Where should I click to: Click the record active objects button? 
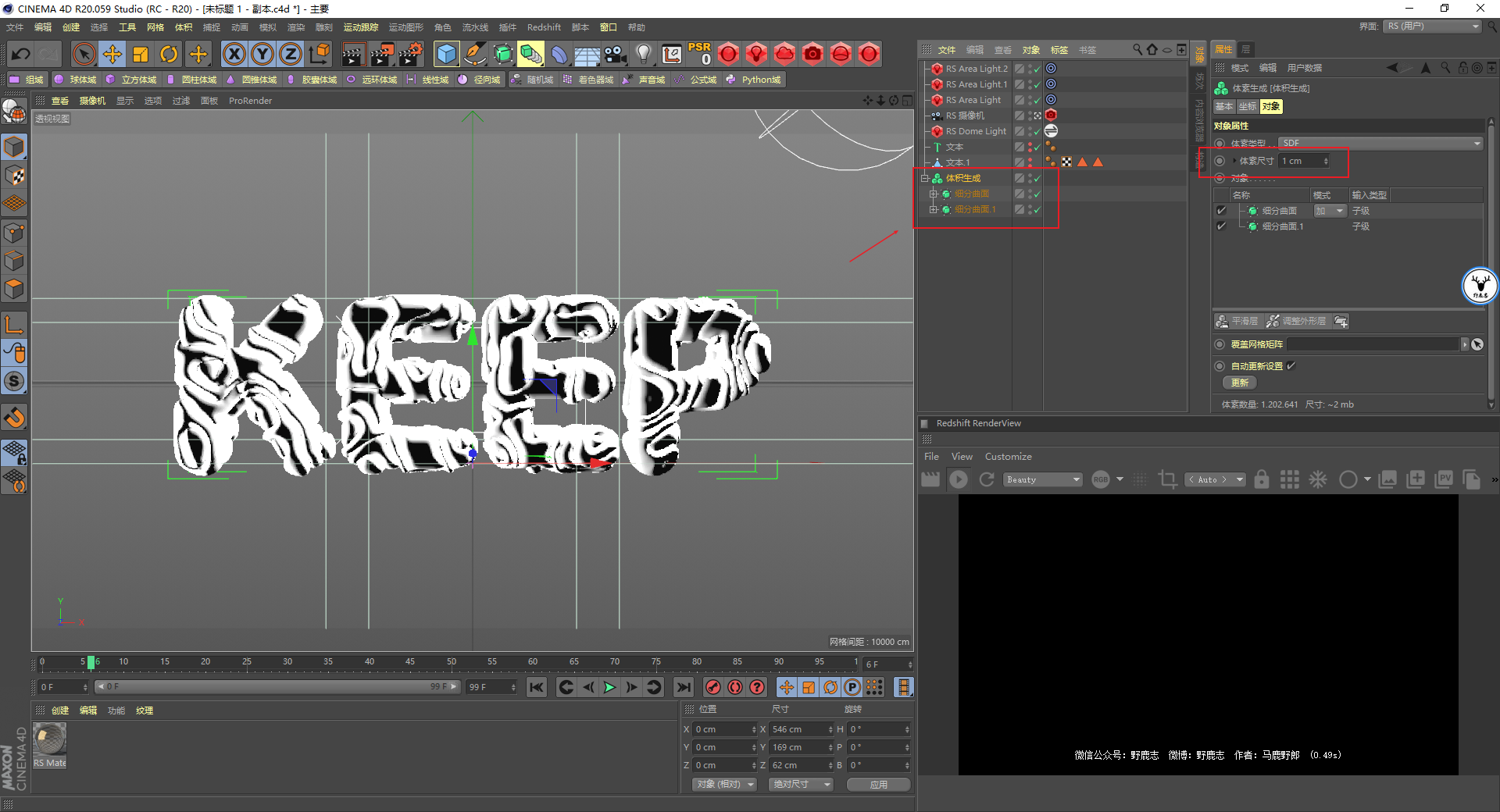point(712,687)
